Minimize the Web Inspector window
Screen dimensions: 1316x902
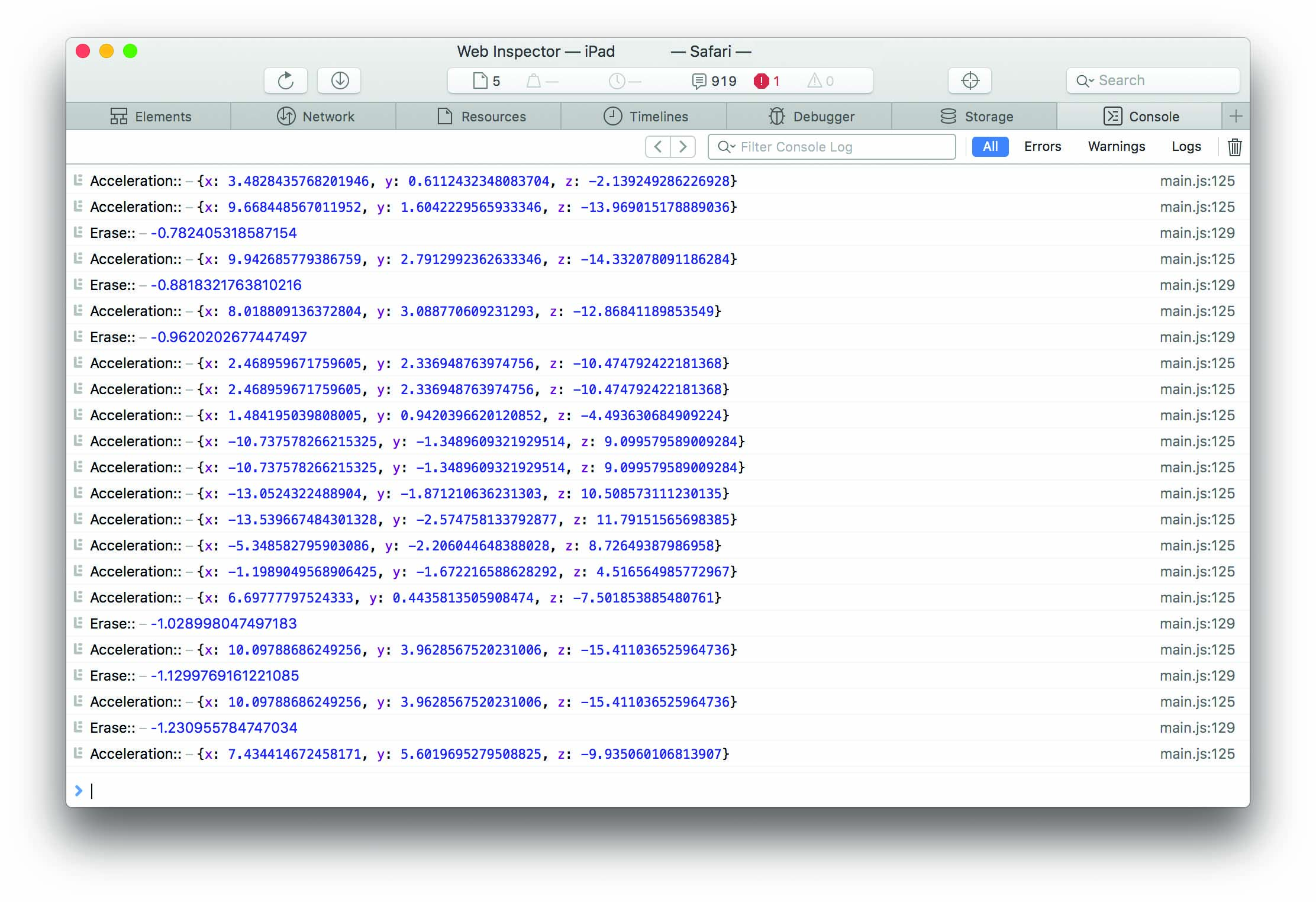point(107,51)
